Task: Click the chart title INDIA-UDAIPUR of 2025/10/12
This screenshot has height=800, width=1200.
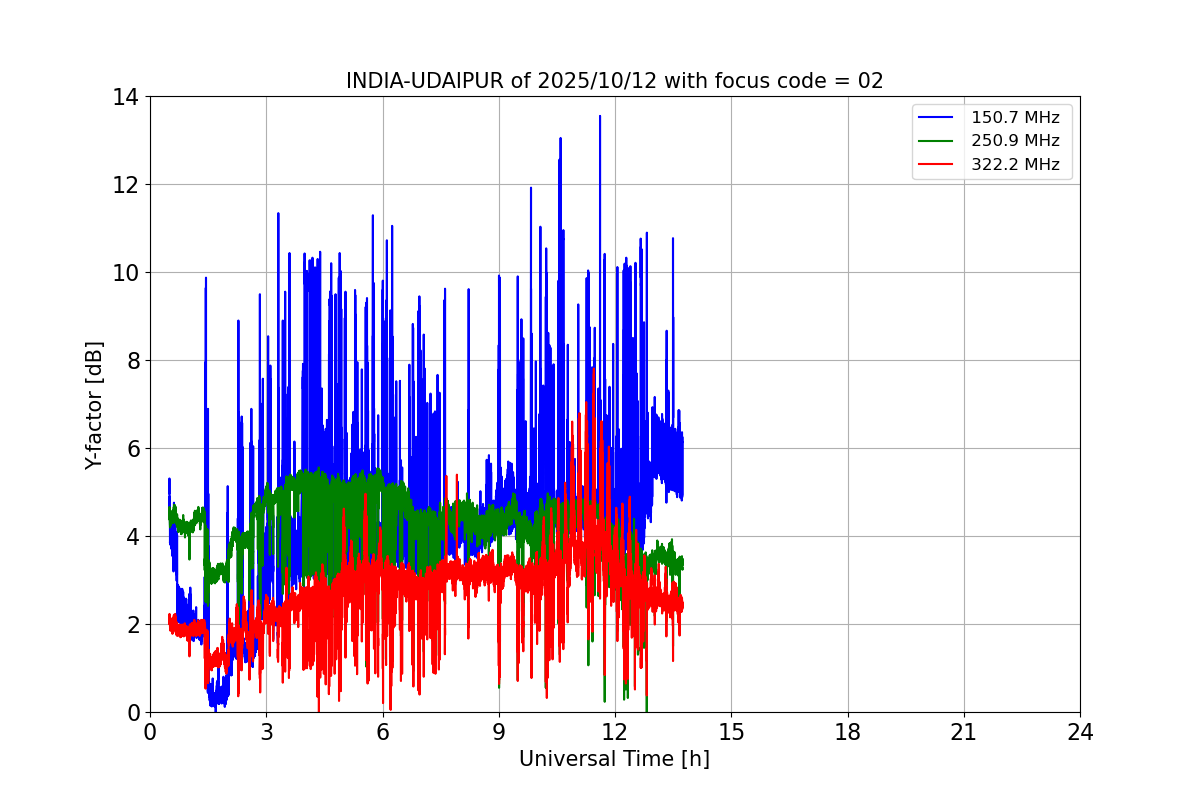Action: coord(615,81)
